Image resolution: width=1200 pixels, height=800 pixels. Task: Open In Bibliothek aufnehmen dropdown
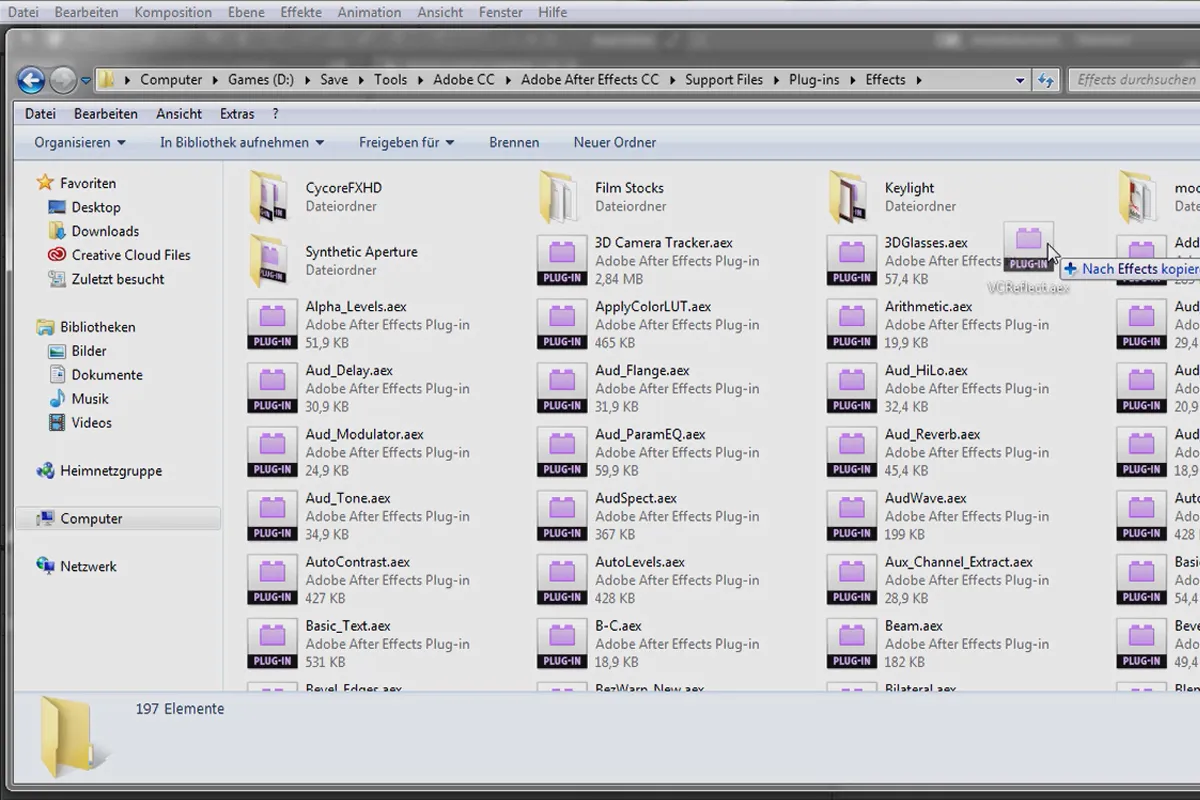pos(242,143)
